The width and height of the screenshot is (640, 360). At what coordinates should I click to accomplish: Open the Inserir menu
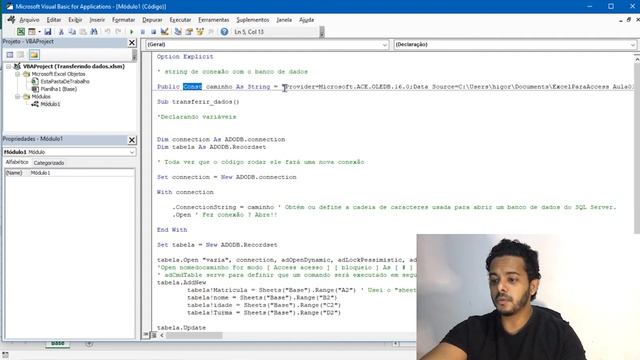[x=97, y=20]
